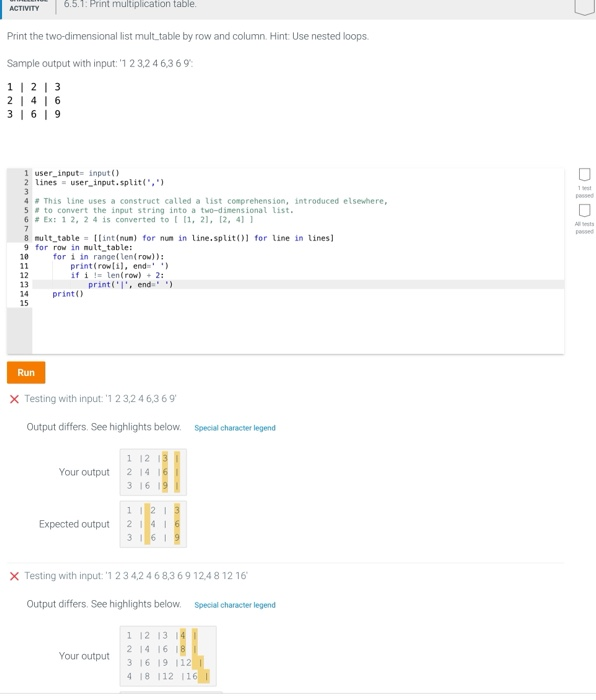Viewport: 596px width, 700px height.
Task: Click the sample output table text
Action: pos(34,100)
